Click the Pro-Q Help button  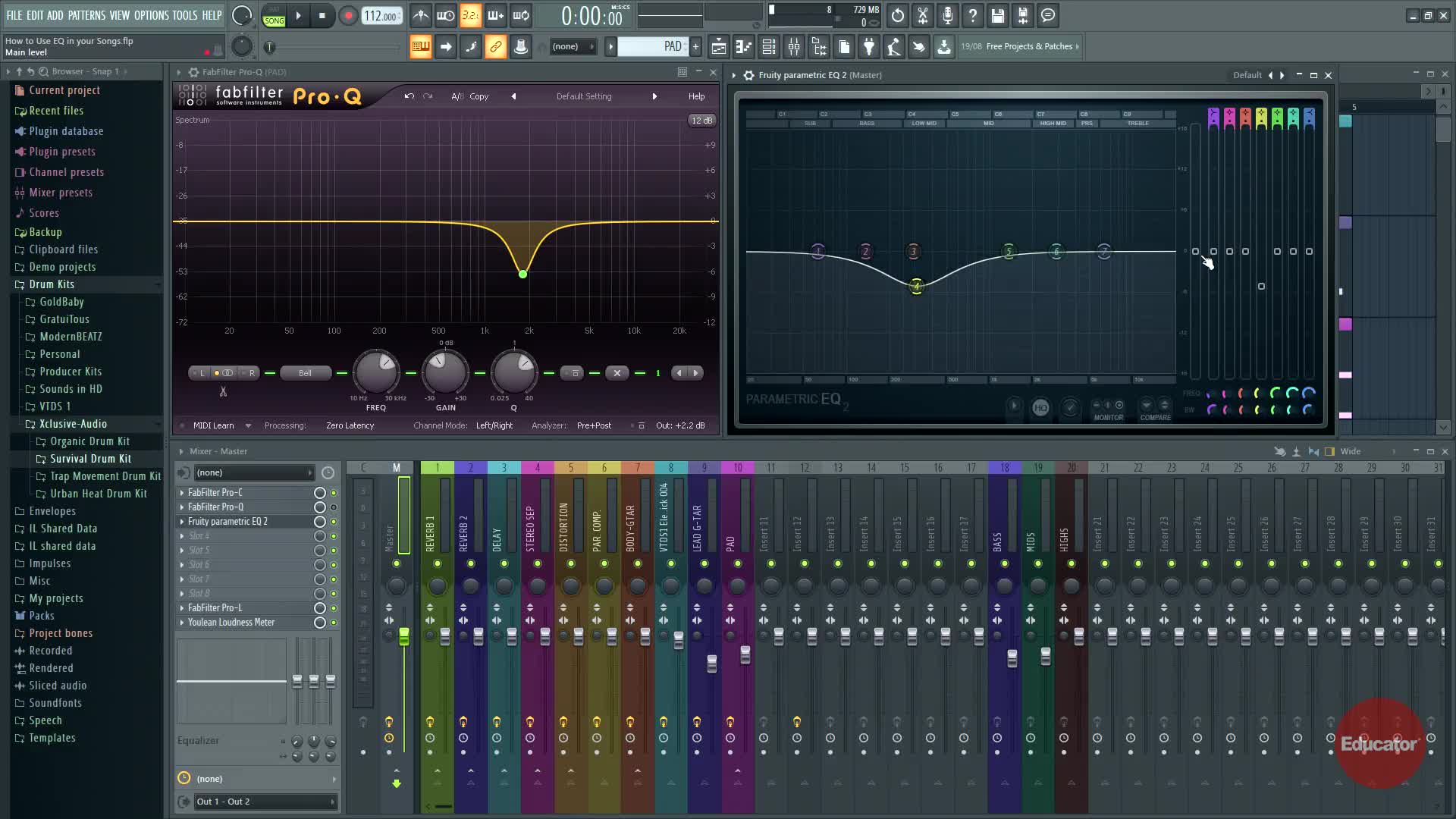coord(696,96)
